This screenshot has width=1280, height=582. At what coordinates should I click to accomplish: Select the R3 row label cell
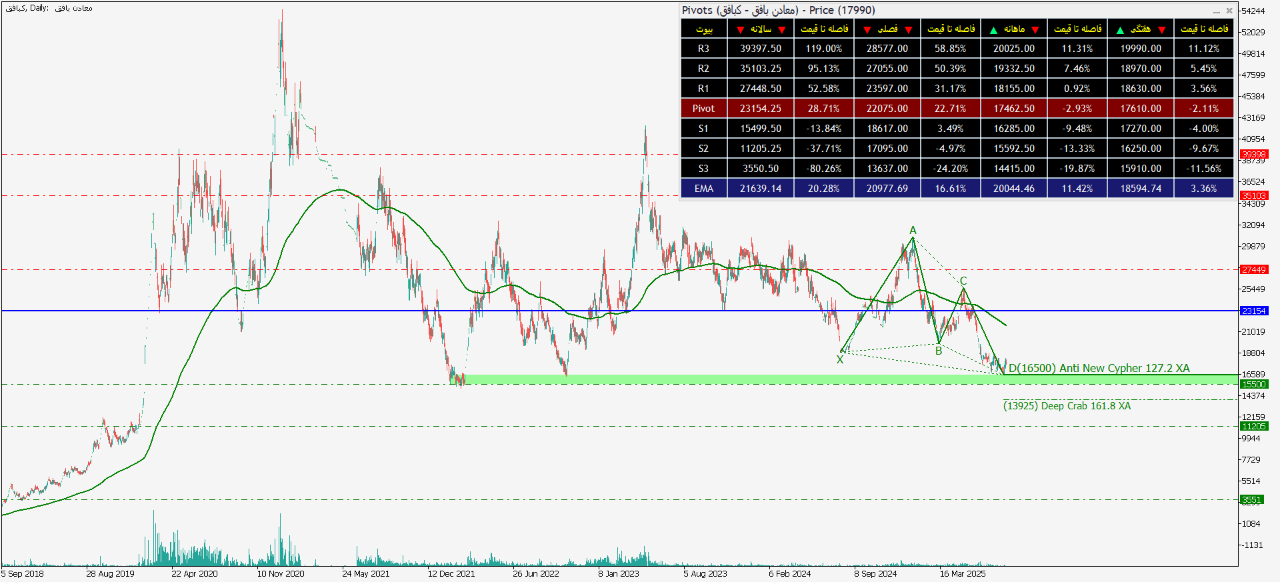click(x=704, y=48)
